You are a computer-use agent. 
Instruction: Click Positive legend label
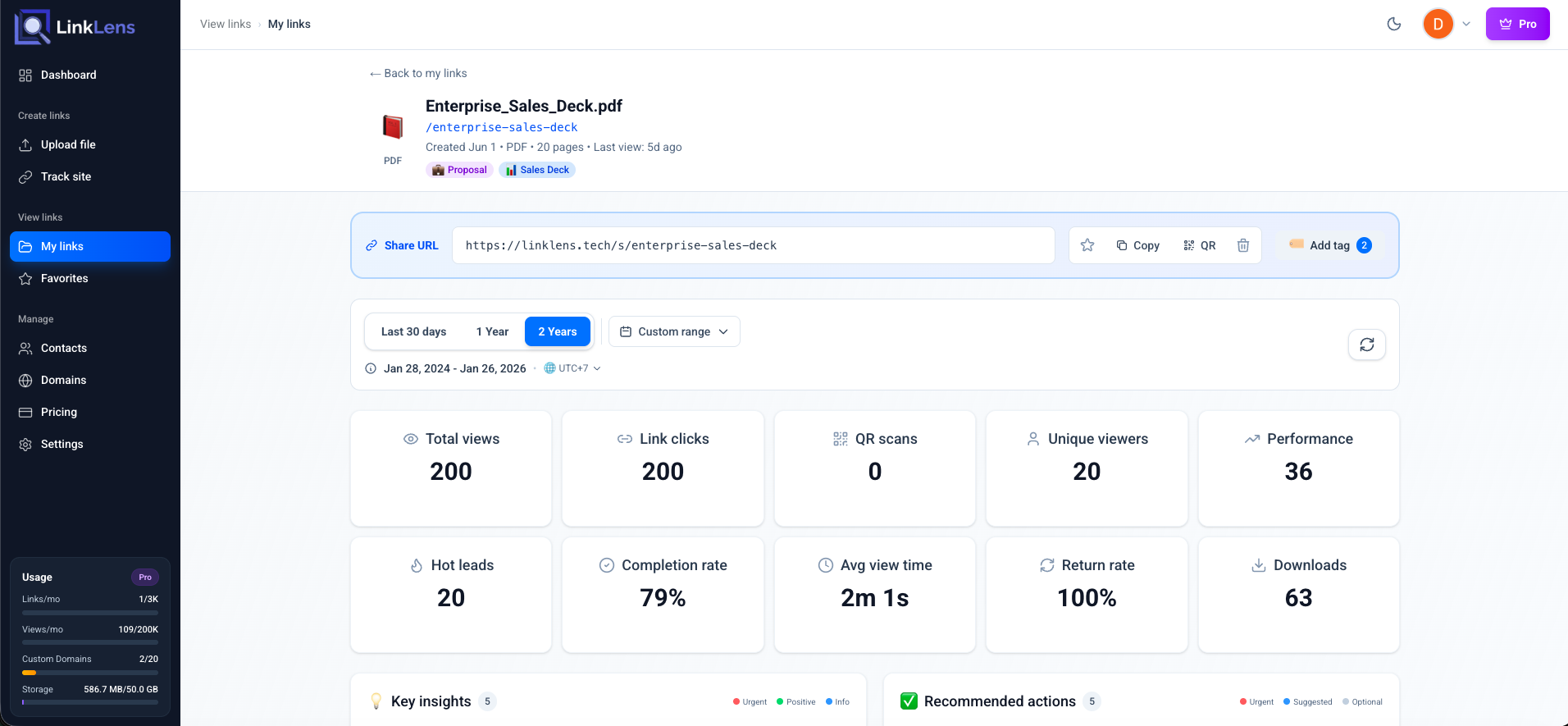click(x=795, y=702)
